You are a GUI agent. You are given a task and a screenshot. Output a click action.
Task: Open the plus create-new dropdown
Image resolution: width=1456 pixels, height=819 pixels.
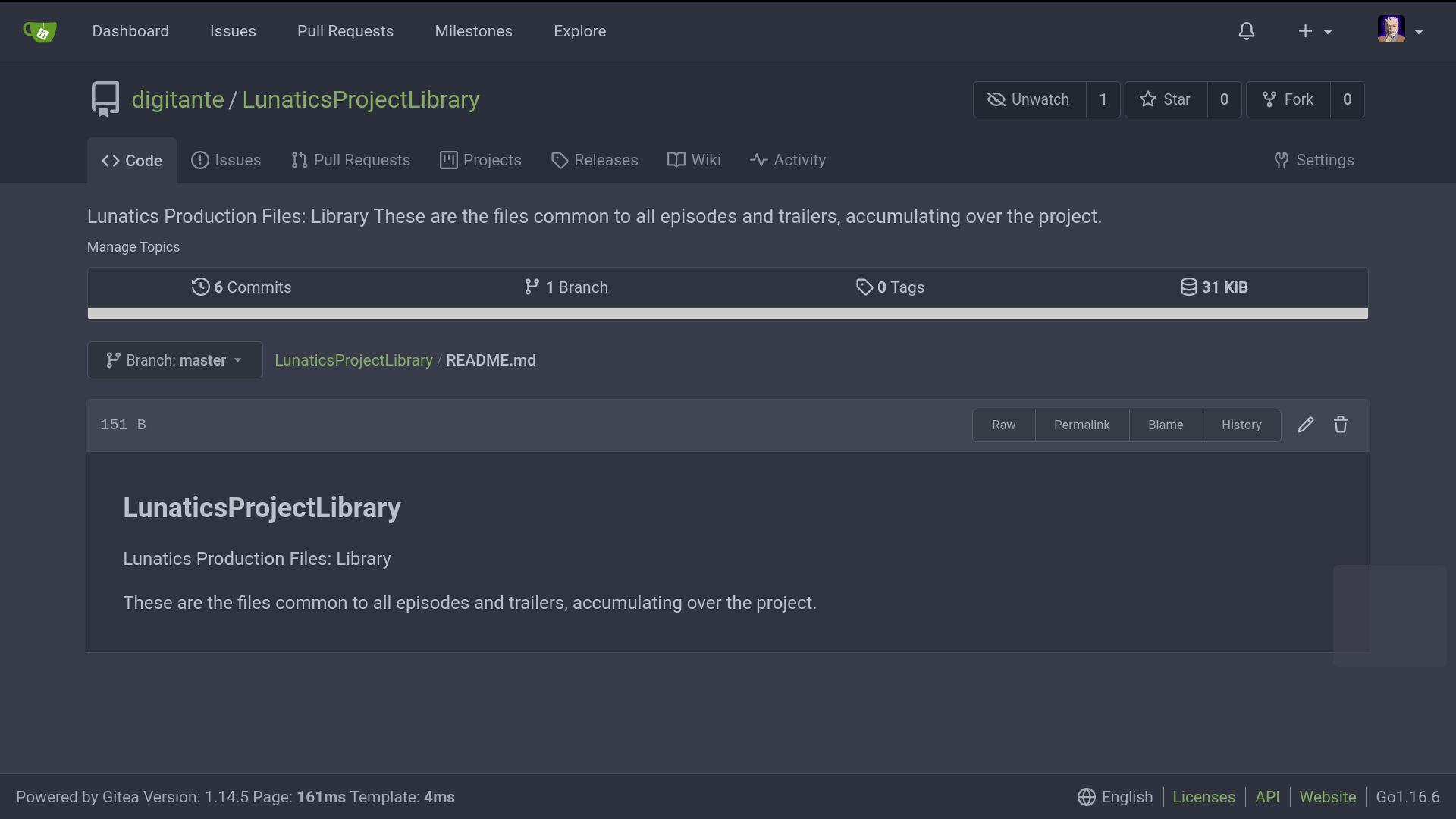1314,31
